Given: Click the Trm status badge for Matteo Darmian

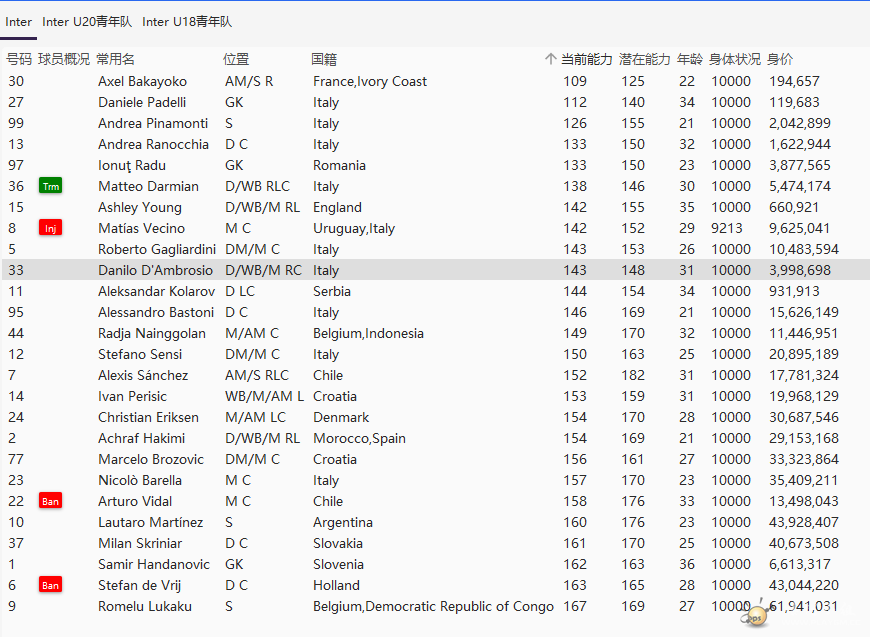Looking at the screenshot, I should pyautogui.click(x=50, y=186).
